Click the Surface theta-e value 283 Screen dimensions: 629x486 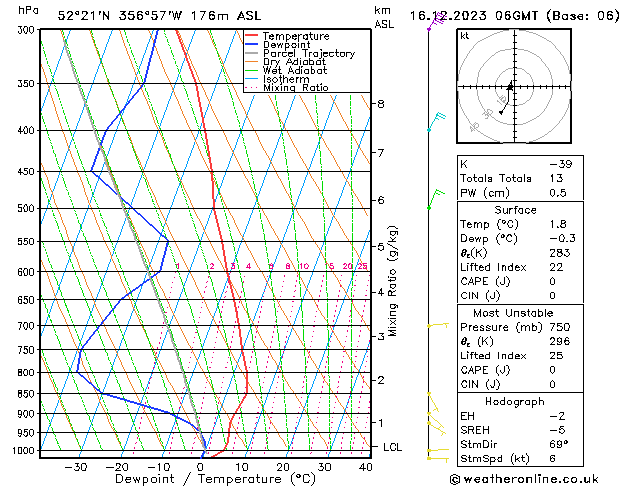tap(560, 253)
